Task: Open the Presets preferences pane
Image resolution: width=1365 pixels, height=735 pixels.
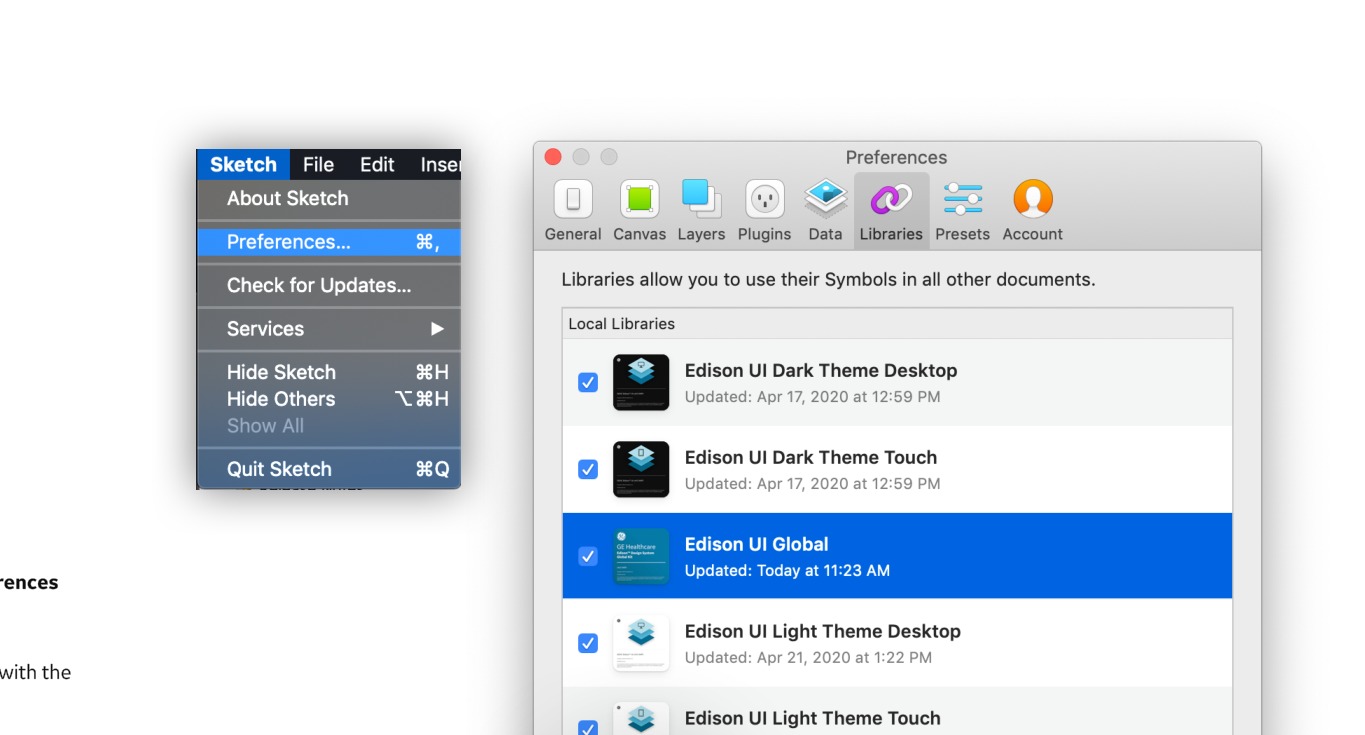Action: [x=962, y=211]
